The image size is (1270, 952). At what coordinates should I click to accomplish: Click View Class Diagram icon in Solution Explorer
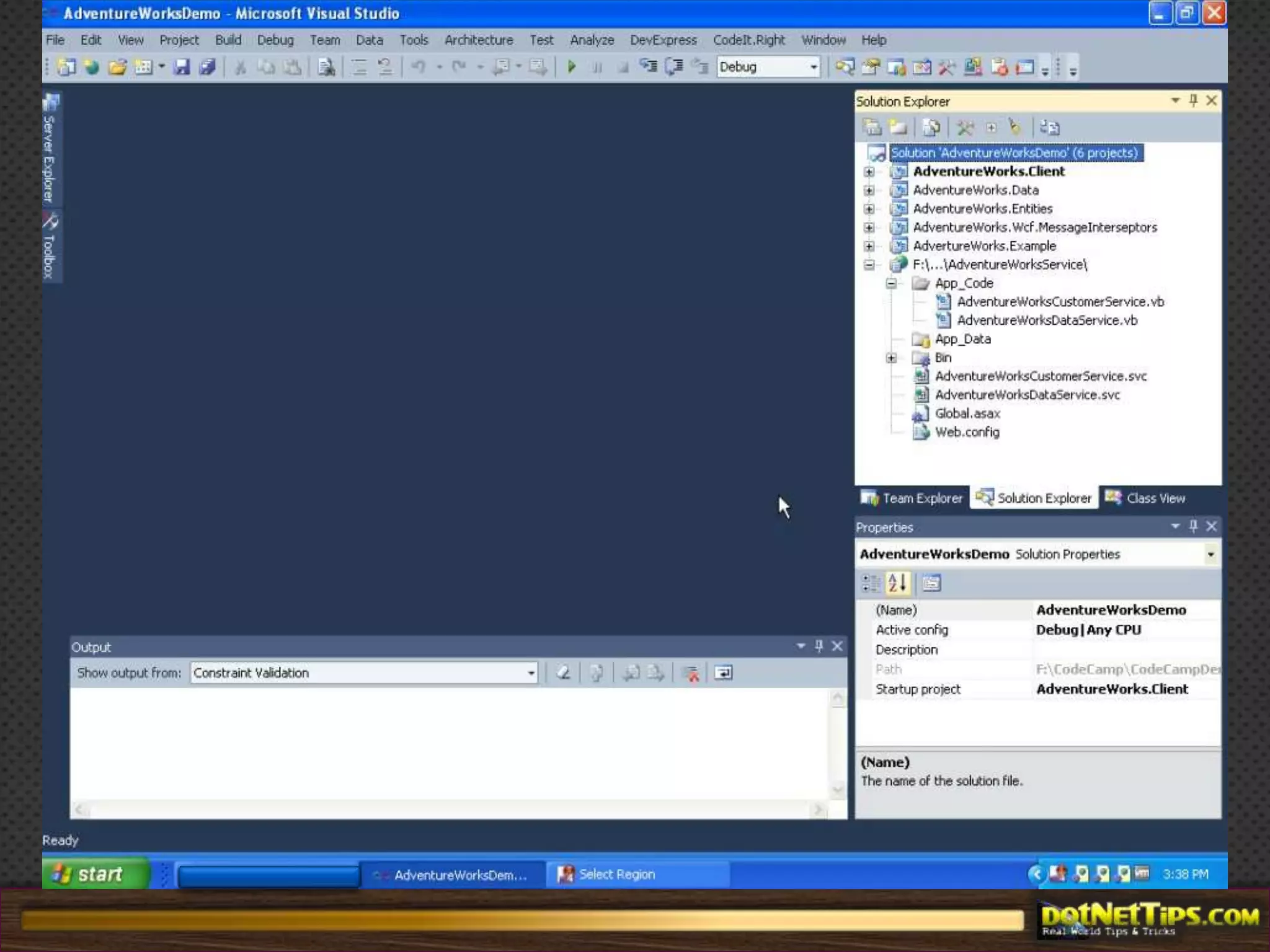tap(1049, 128)
